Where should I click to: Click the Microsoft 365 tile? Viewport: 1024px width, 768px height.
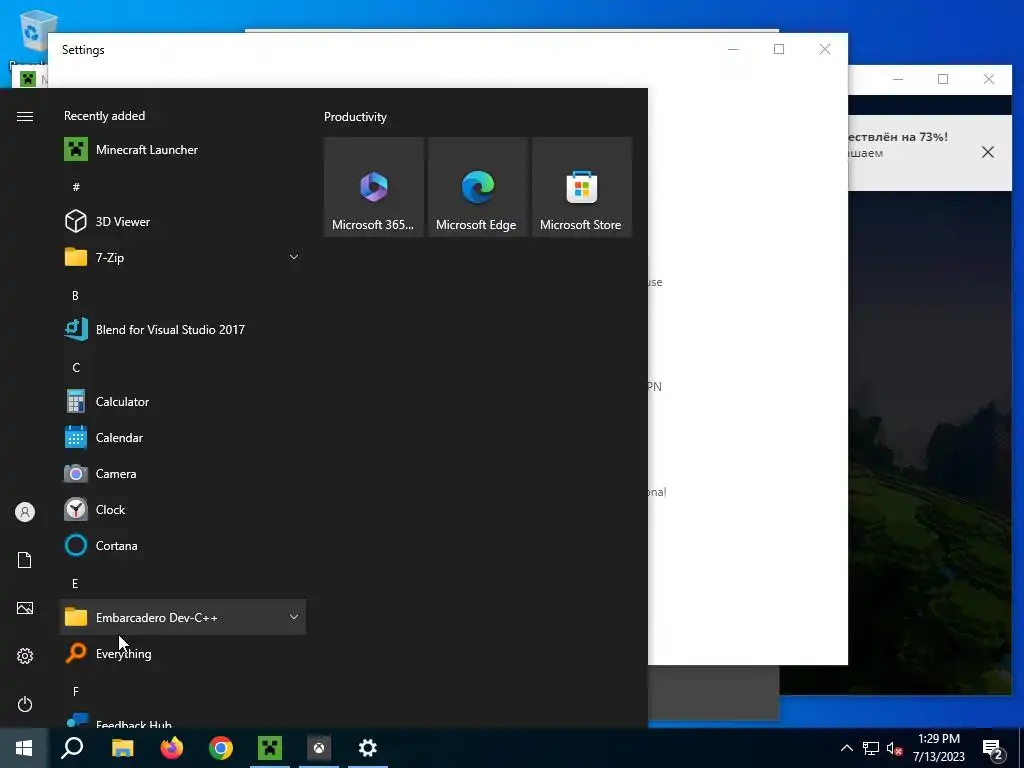coord(374,187)
